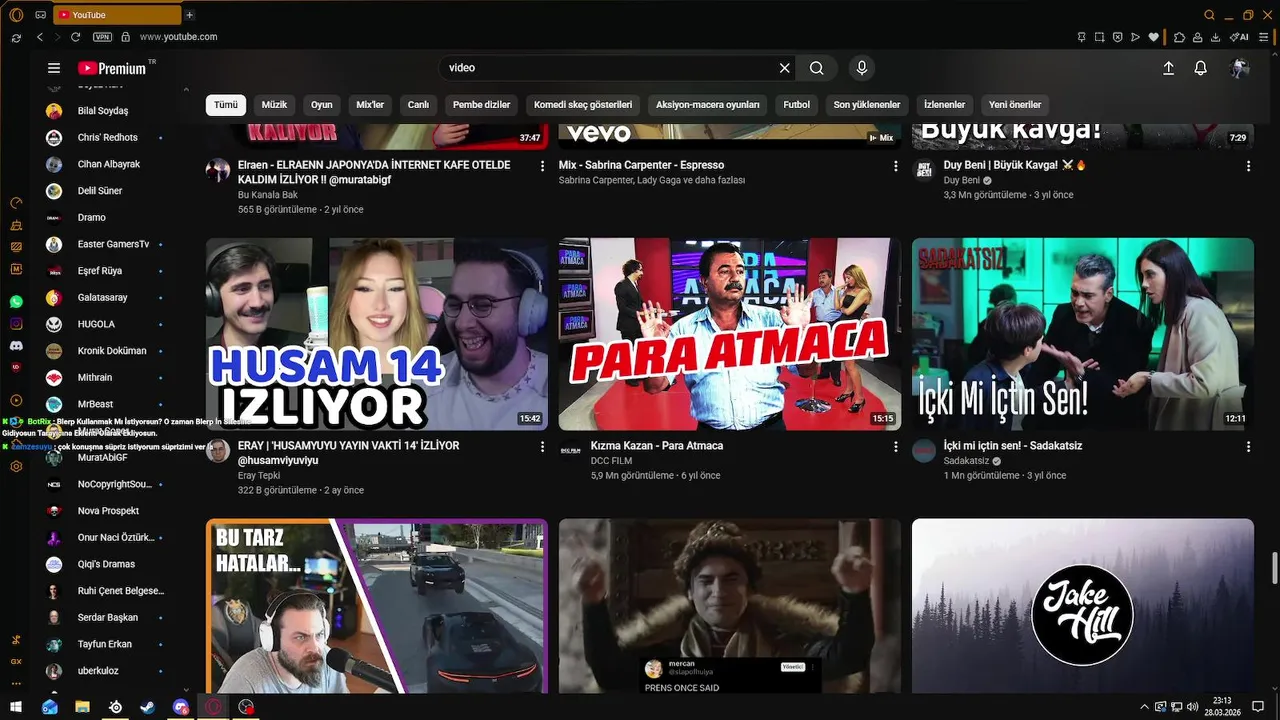Play the HUSAM 14 IZLIYOR thumbnail

(x=377, y=334)
